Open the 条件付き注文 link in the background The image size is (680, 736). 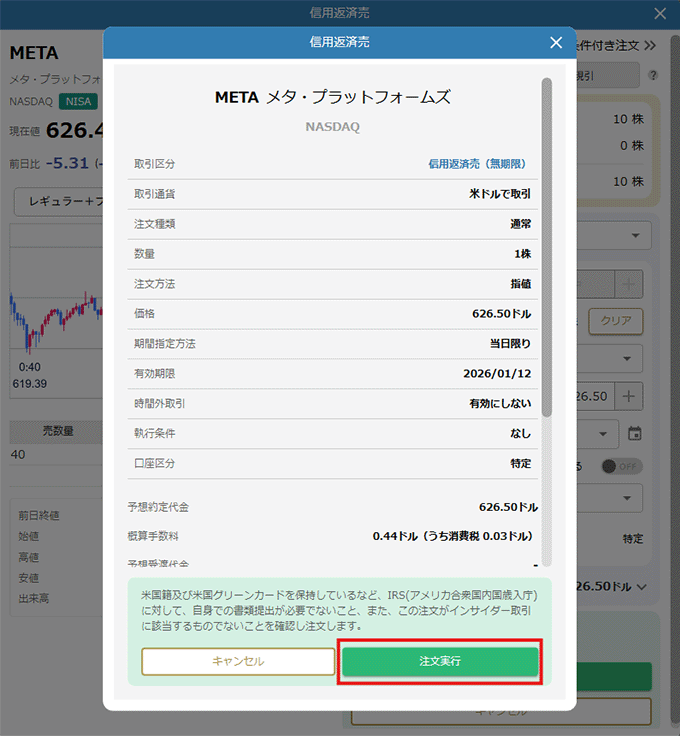coord(615,46)
